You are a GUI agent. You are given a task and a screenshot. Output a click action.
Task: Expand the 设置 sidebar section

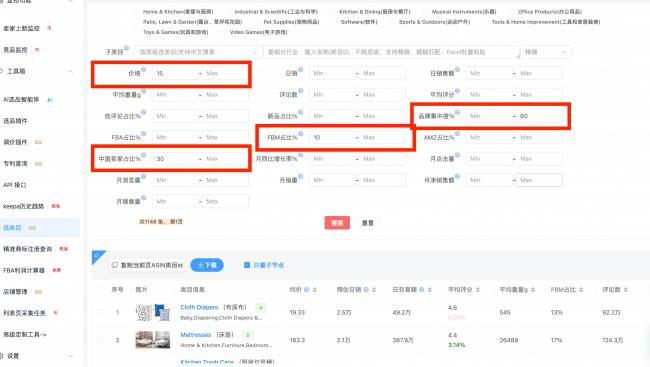point(70,356)
